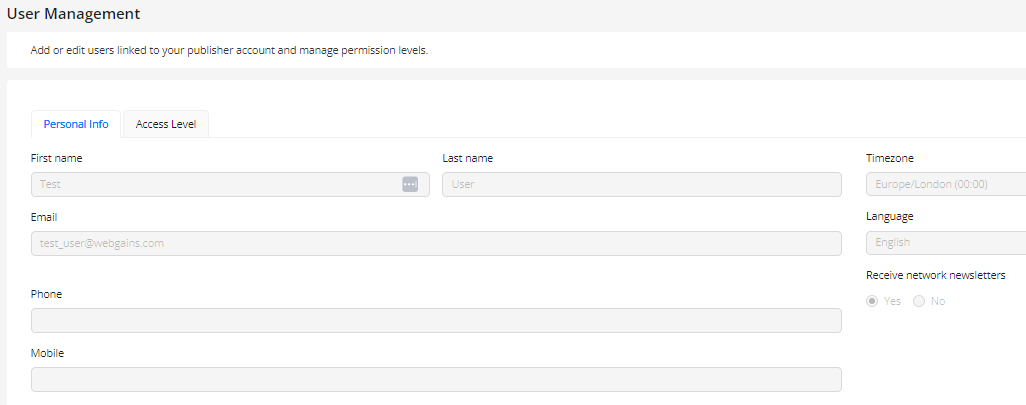Click the Language label
The width and height of the screenshot is (1026, 405).
(x=889, y=216)
